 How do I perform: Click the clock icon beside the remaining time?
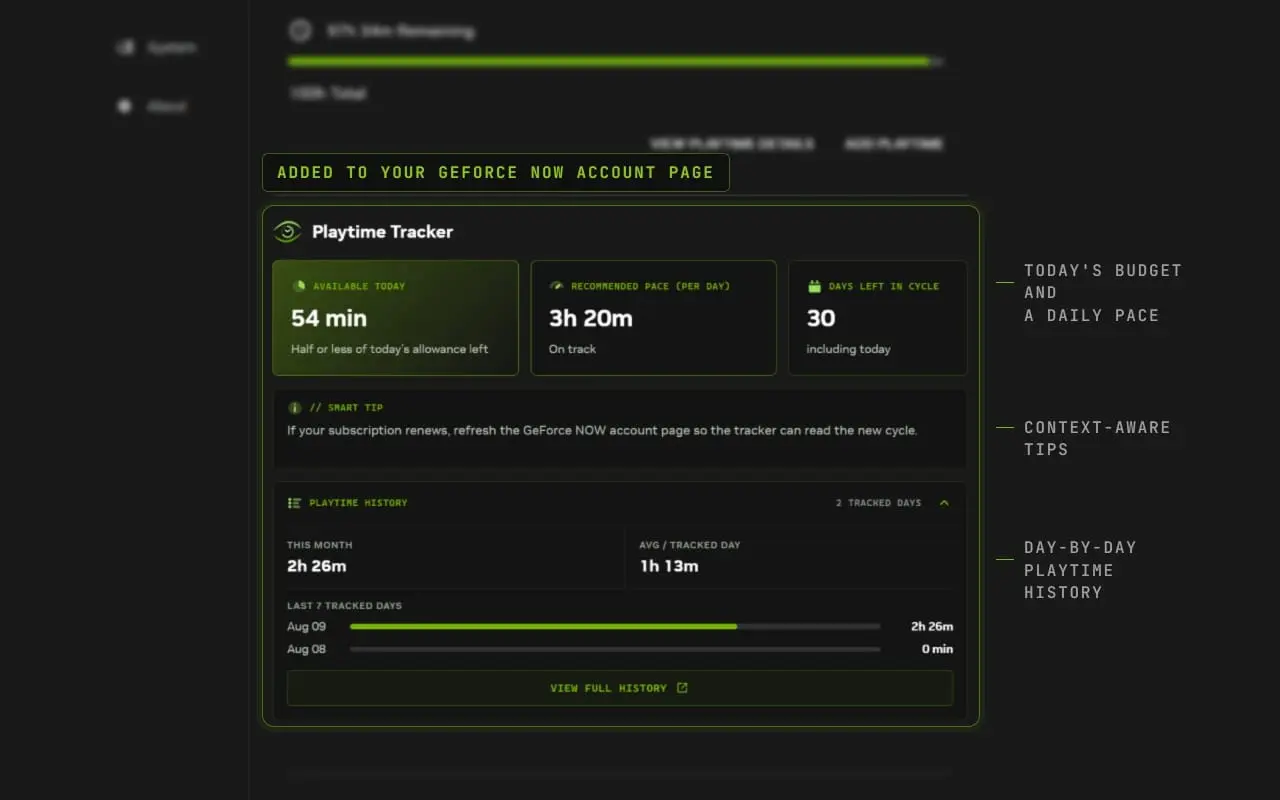(x=300, y=30)
